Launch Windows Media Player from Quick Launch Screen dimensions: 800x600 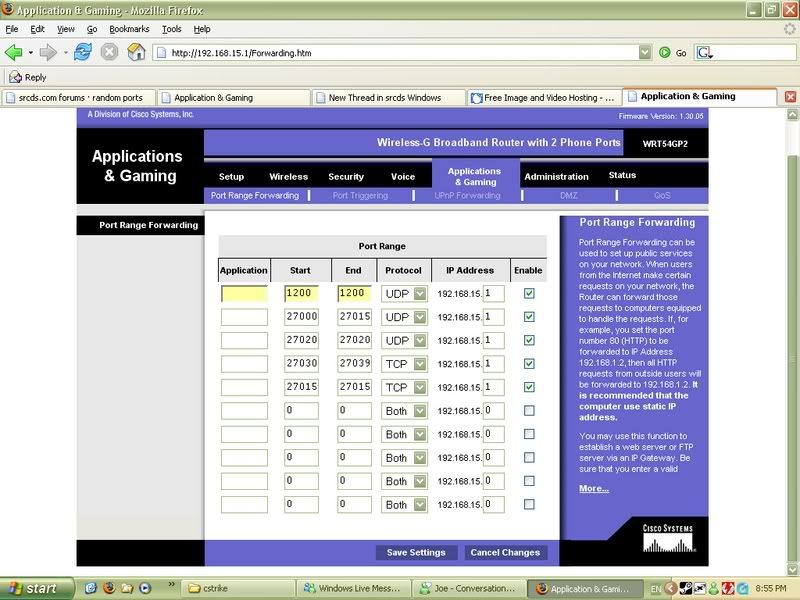tap(145, 588)
